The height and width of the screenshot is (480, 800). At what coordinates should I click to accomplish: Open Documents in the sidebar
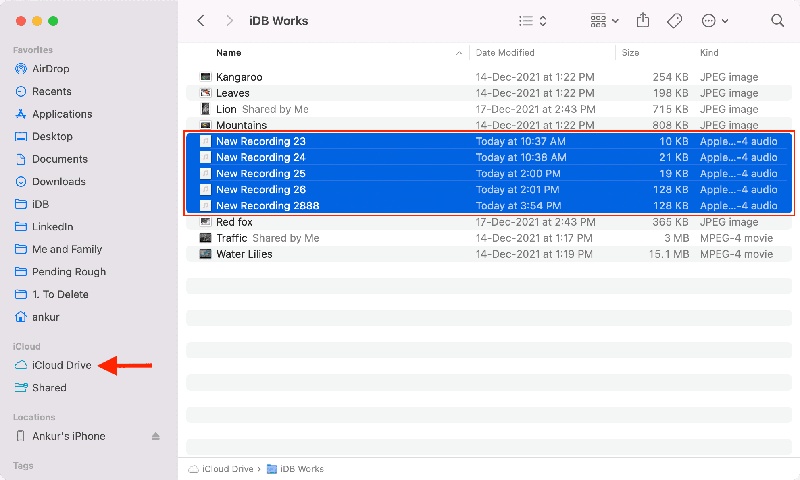pyautogui.click(x=60, y=159)
